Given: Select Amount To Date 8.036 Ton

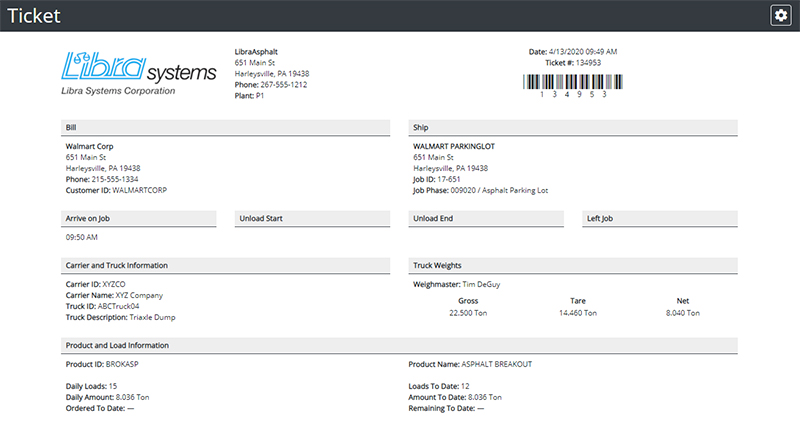Looking at the screenshot, I should coord(455,397).
